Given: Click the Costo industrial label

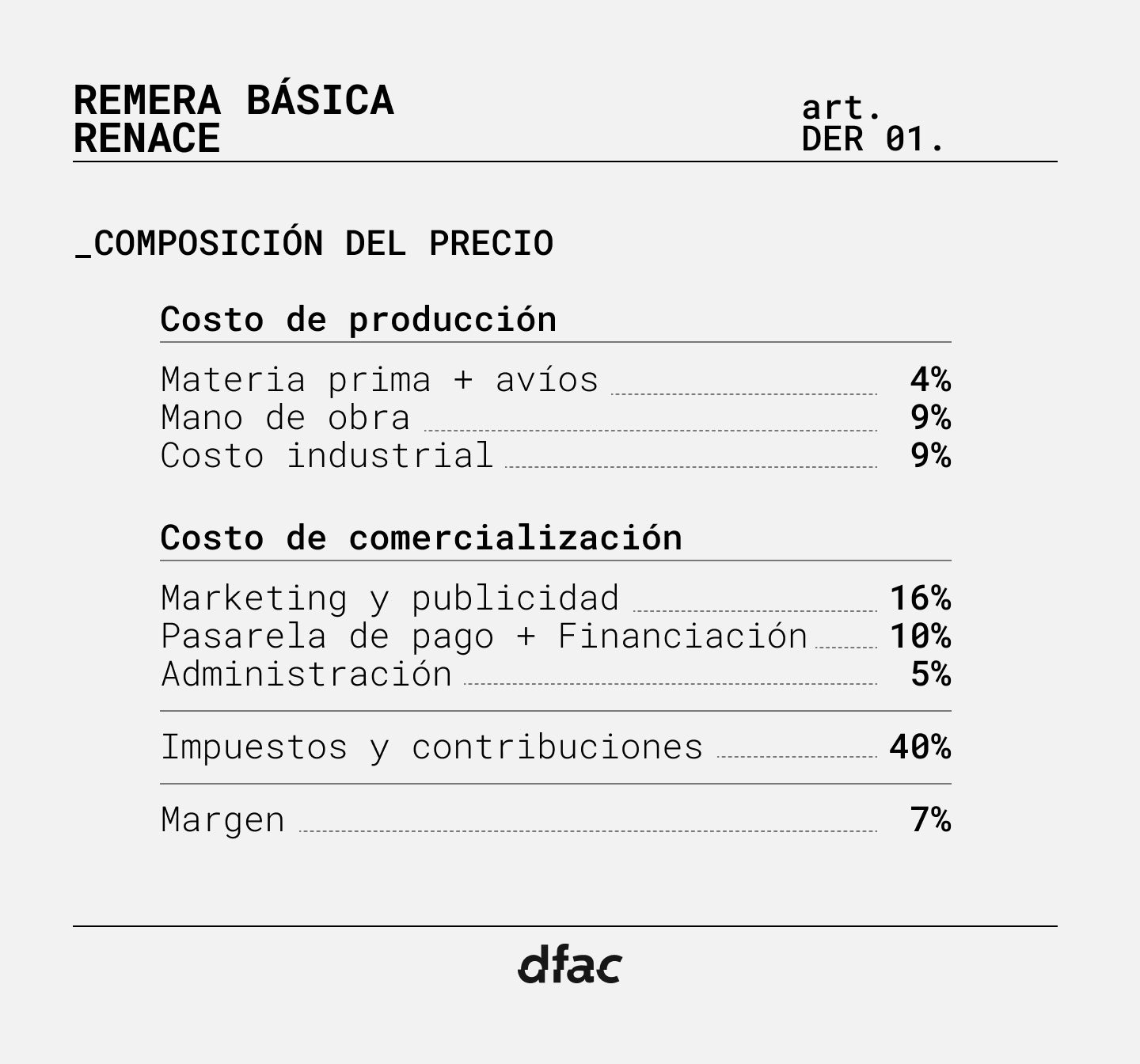Looking at the screenshot, I should tap(327, 456).
